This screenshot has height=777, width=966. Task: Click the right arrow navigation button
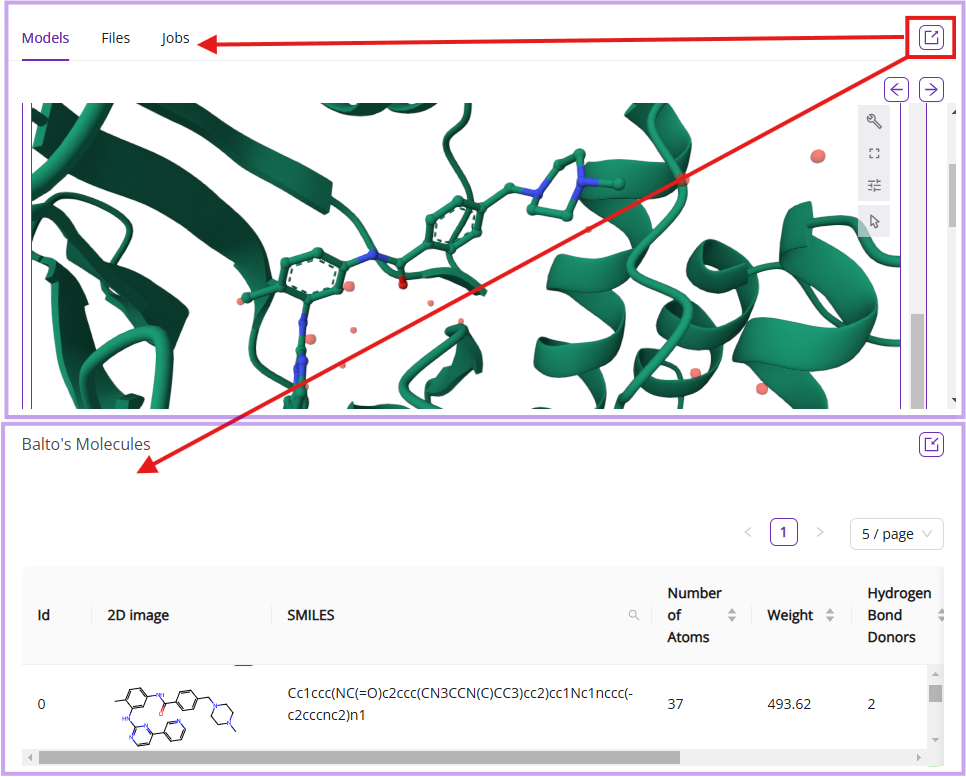coord(931,89)
